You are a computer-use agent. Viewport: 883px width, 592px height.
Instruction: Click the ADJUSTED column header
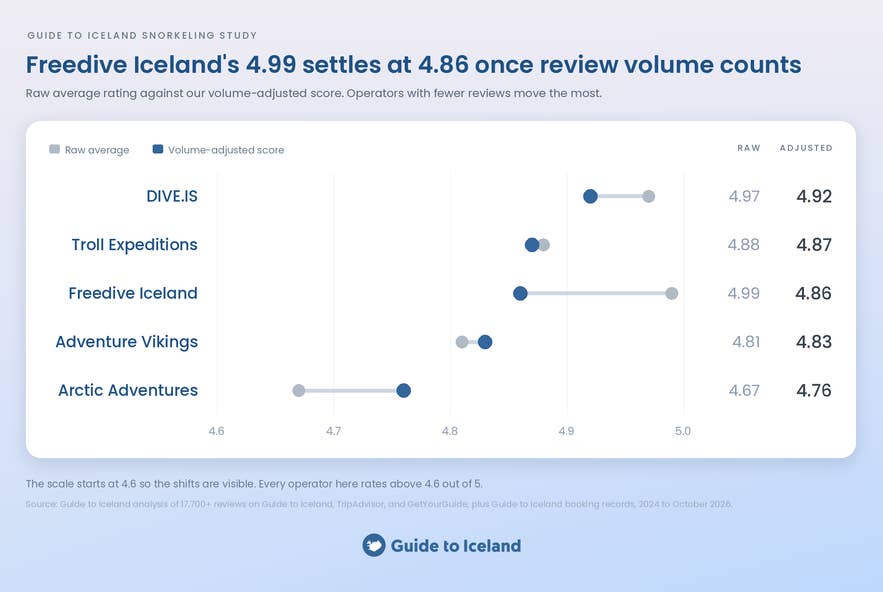(x=806, y=148)
